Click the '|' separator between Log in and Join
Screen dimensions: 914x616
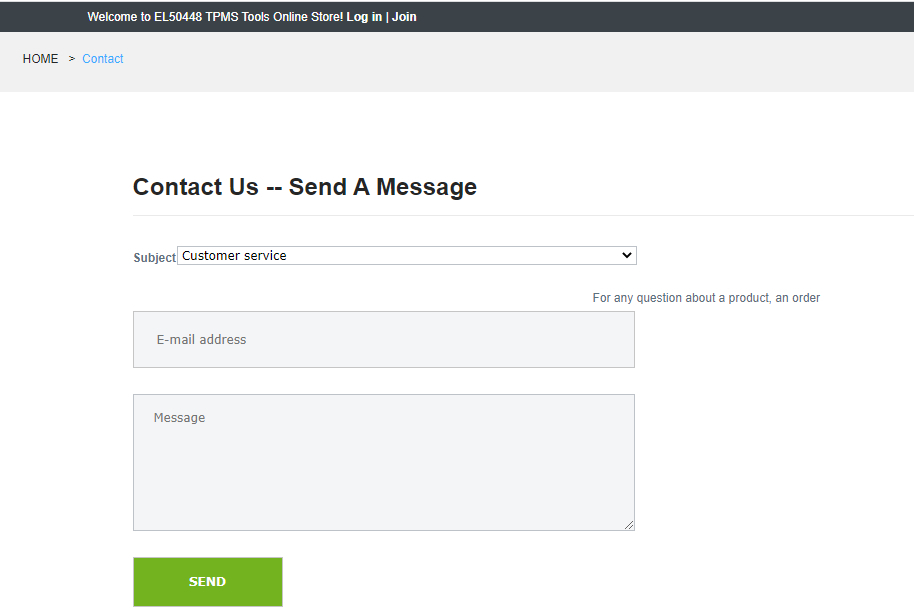pyautogui.click(x=387, y=17)
